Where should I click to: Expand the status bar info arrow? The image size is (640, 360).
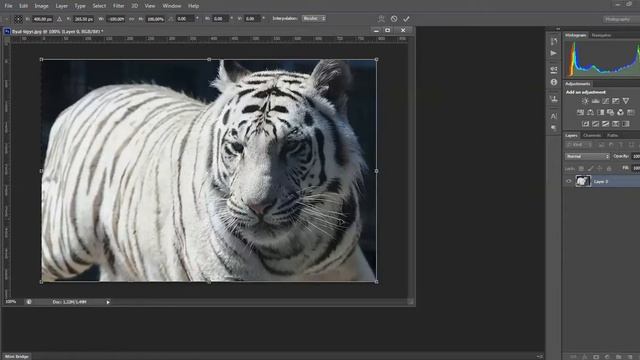click(108, 302)
